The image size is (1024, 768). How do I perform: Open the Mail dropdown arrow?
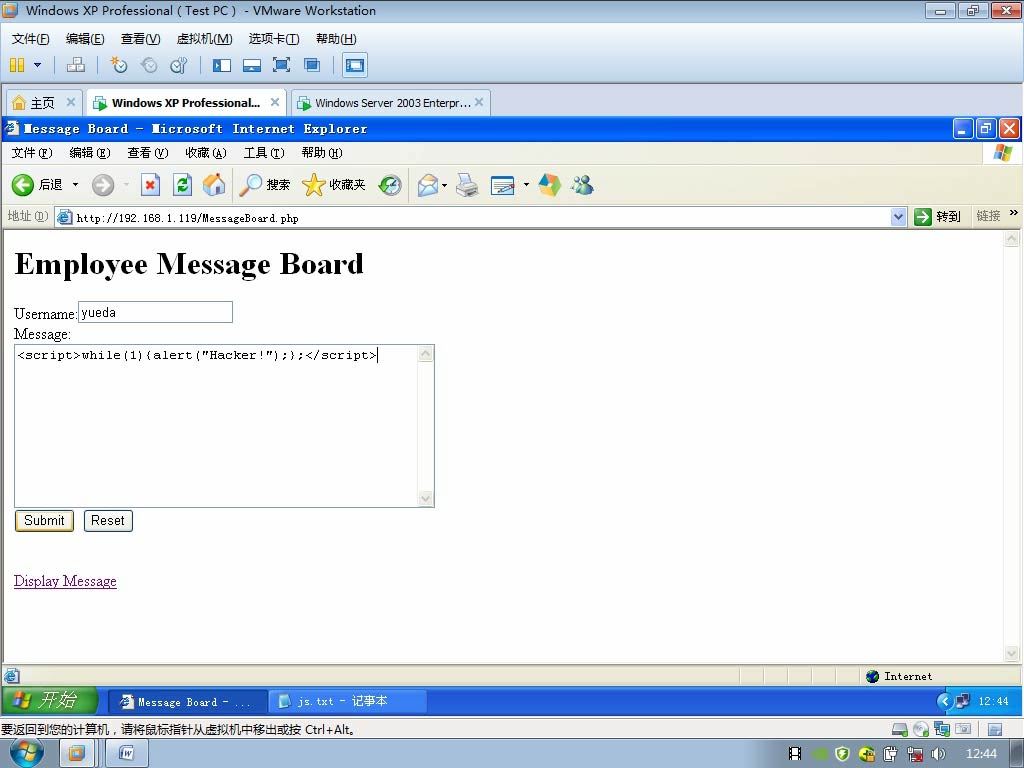445,185
